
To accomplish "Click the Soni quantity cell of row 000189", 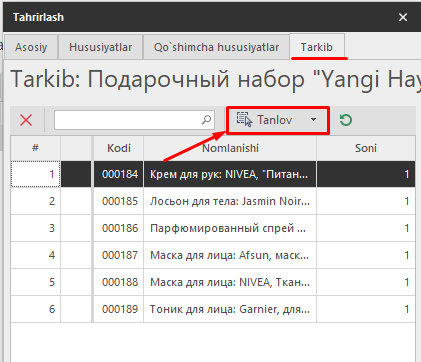I will [x=366, y=309].
